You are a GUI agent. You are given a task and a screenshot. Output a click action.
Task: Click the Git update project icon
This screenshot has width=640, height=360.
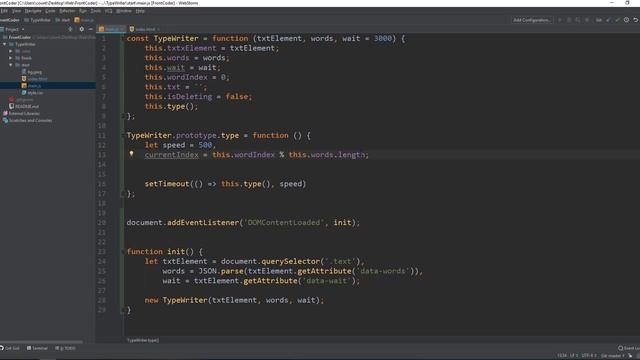[608, 20]
